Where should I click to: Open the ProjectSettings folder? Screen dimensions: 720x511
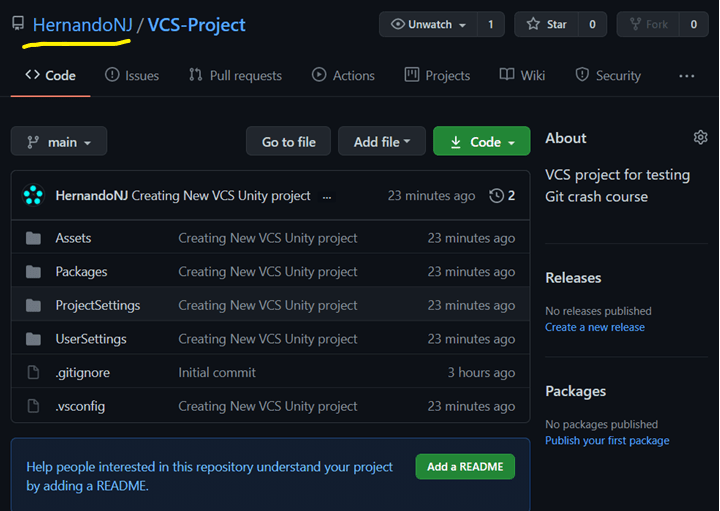click(x=98, y=305)
